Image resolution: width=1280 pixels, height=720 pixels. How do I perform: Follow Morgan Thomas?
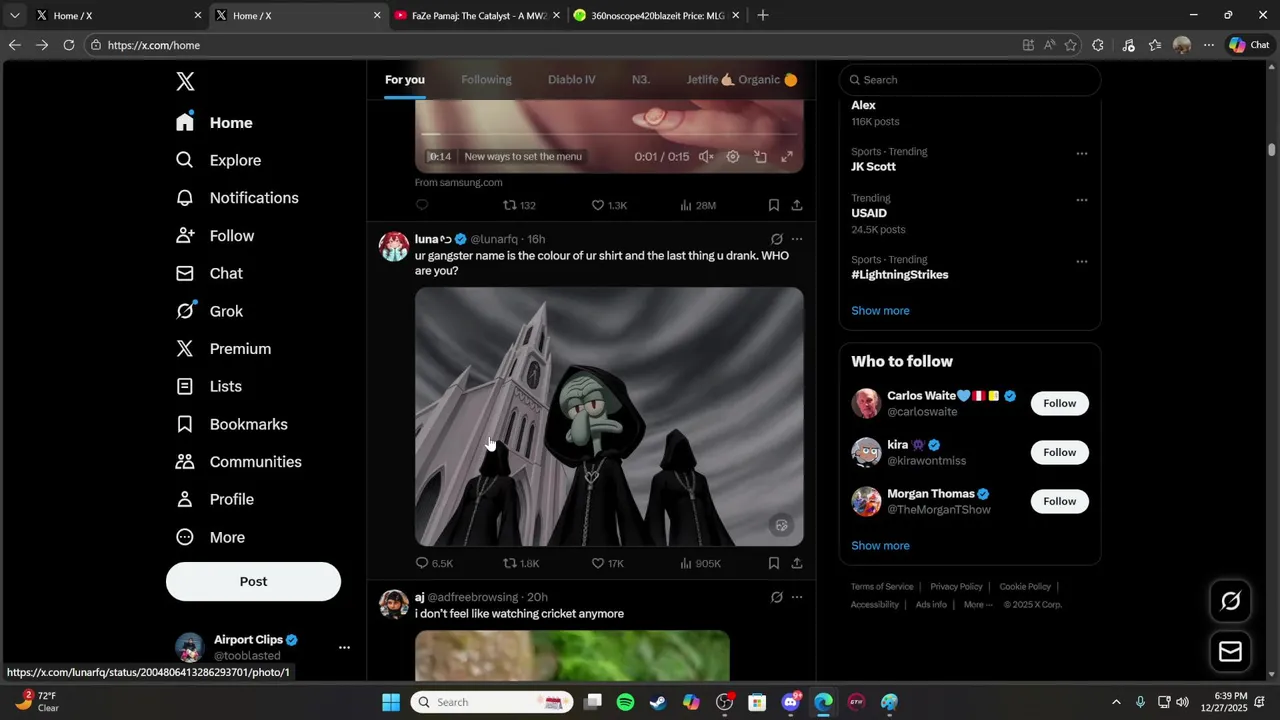tap(1060, 501)
